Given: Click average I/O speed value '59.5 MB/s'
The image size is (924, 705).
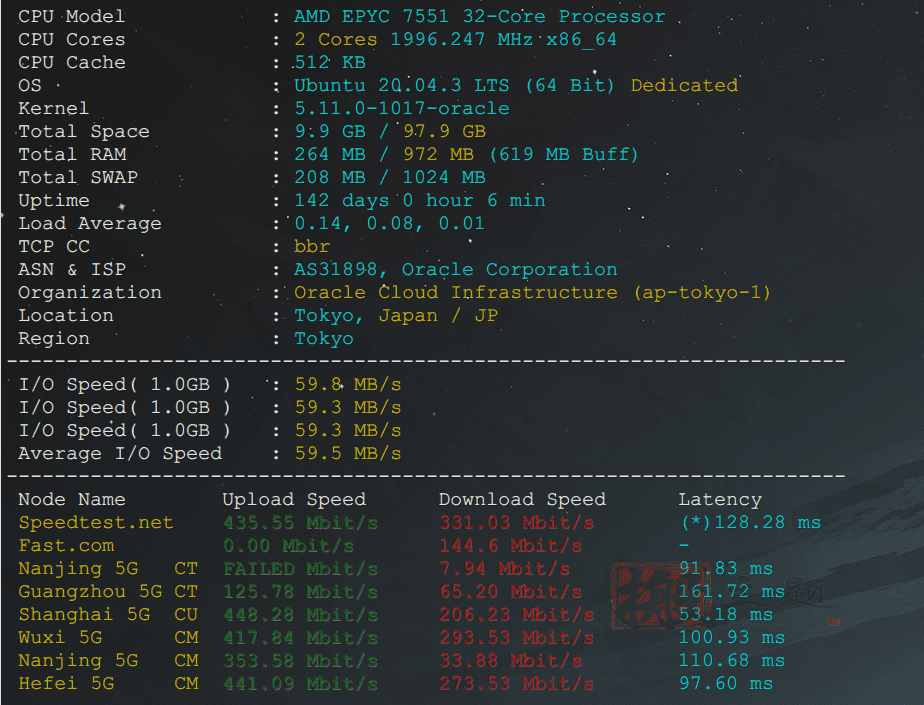Looking at the screenshot, I should (x=348, y=453).
